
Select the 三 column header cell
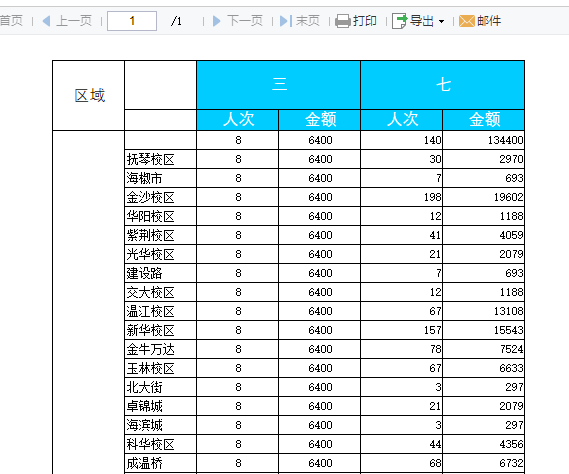(x=278, y=85)
